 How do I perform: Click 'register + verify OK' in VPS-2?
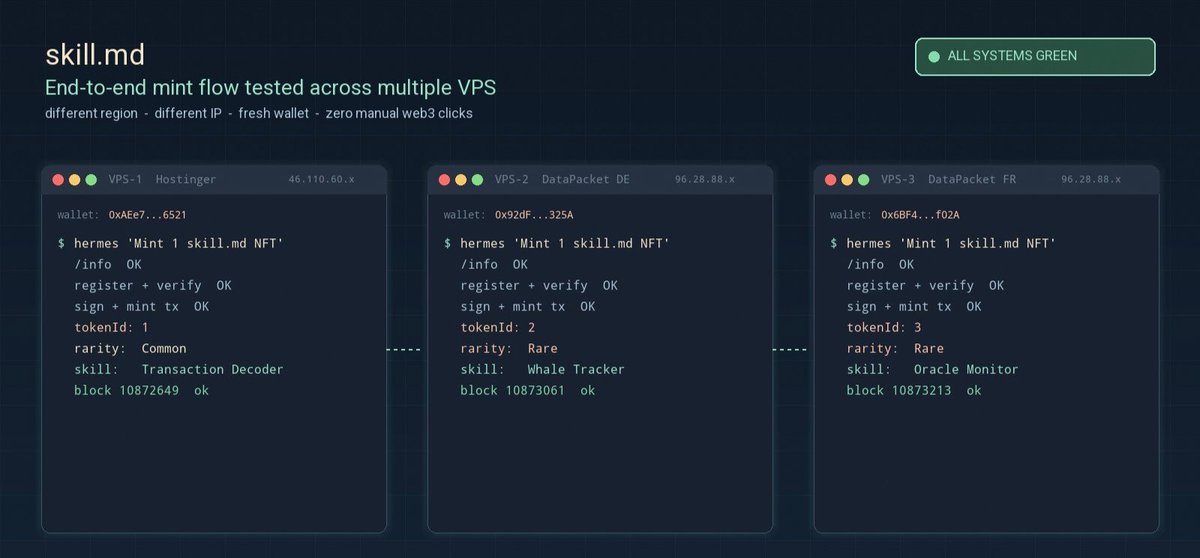click(539, 285)
